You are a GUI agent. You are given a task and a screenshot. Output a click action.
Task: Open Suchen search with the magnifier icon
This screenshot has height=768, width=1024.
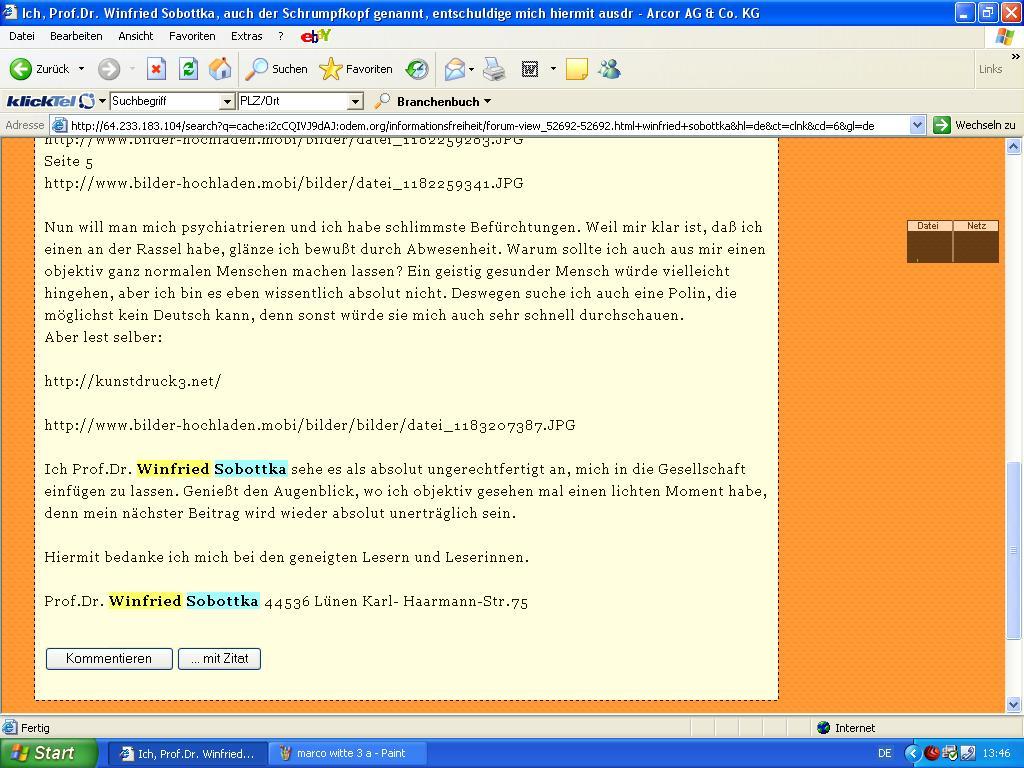pos(256,69)
